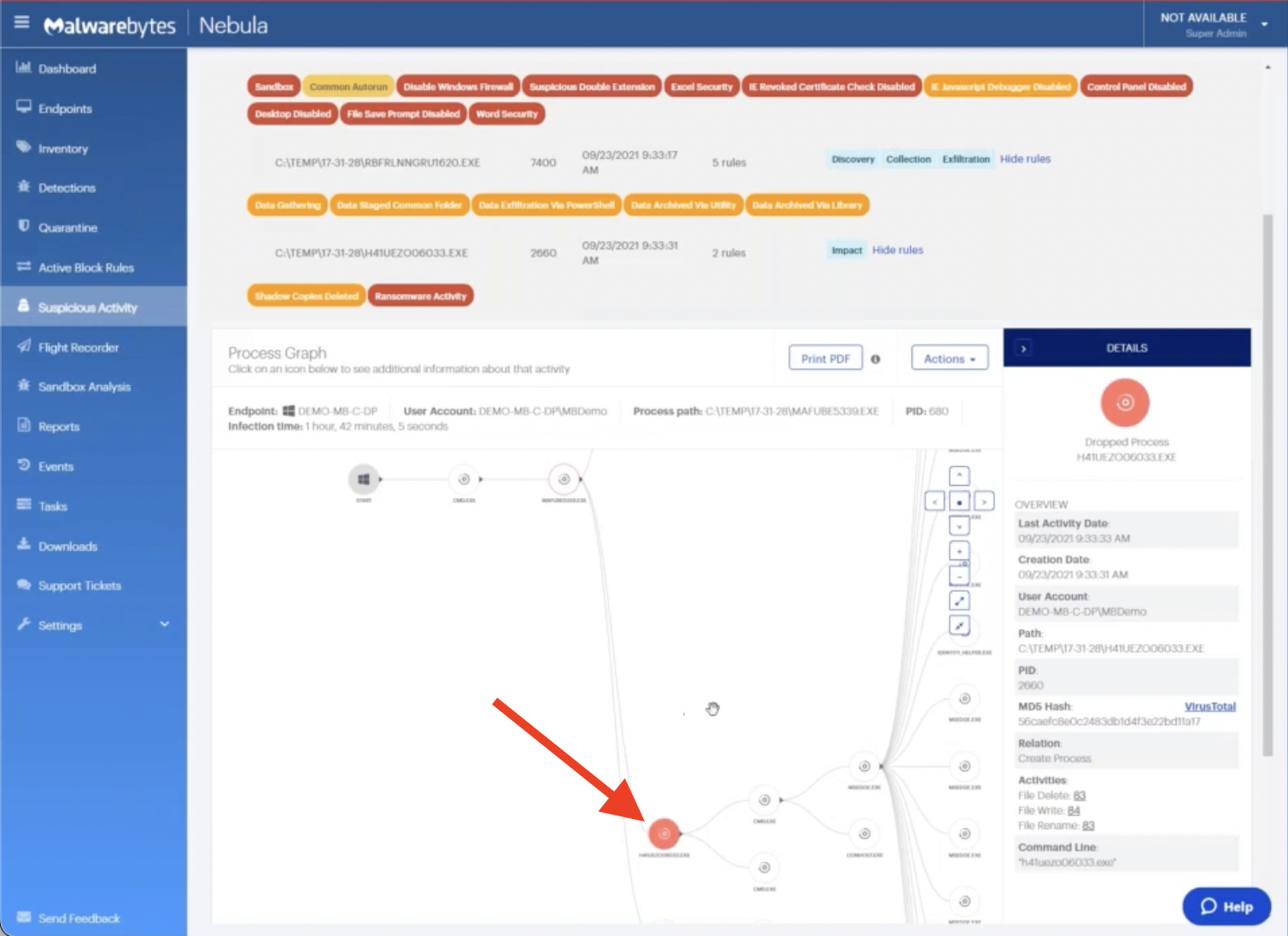Click the Dropped Process icon in Details
This screenshot has height=936, width=1288.
[1125, 402]
